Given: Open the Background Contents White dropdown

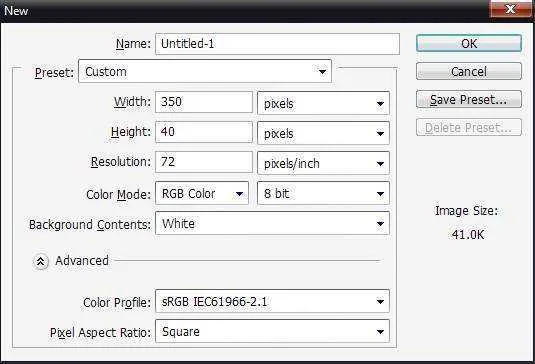Looking at the screenshot, I should coord(272,223).
